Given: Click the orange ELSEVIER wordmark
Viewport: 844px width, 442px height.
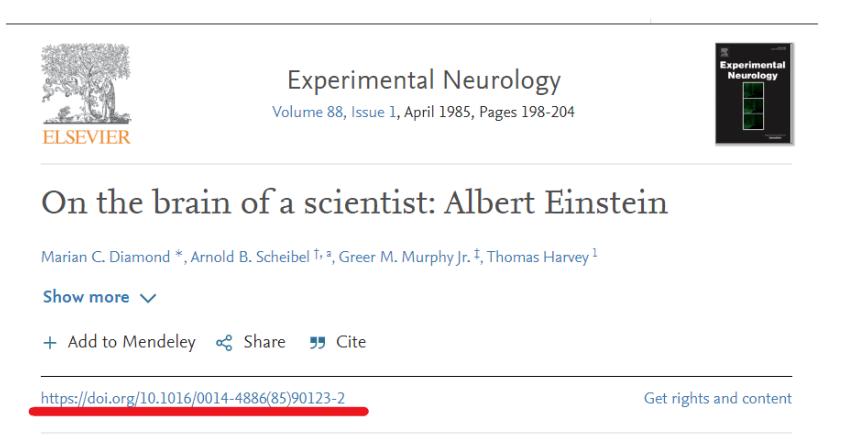Looking at the screenshot, I should tap(86, 137).
